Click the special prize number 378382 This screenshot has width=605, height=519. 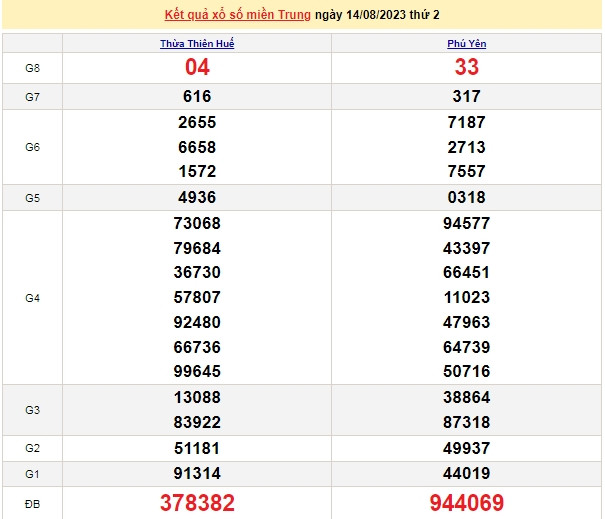197,502
